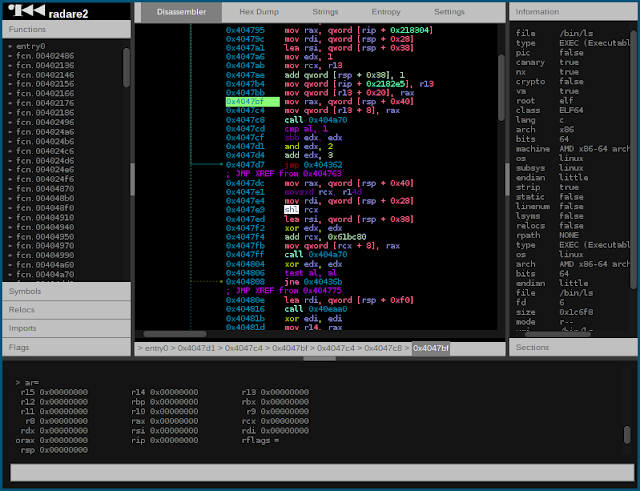640x491 pixels.
Task: Open the Entropy tab
Action: (x=386, y=12)
